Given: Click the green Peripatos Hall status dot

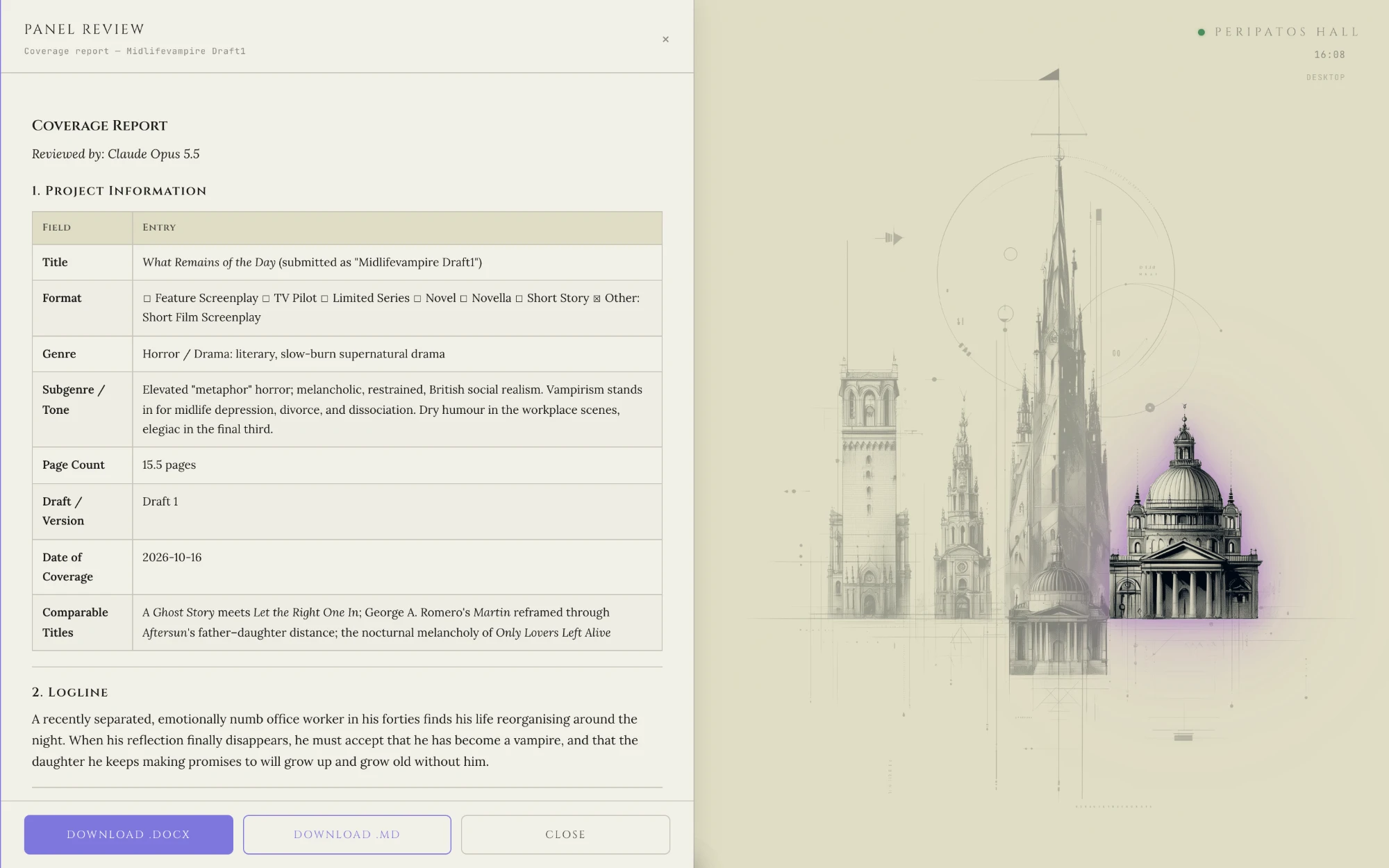Looking at the screenshot, I should [x=1201, y=32].
